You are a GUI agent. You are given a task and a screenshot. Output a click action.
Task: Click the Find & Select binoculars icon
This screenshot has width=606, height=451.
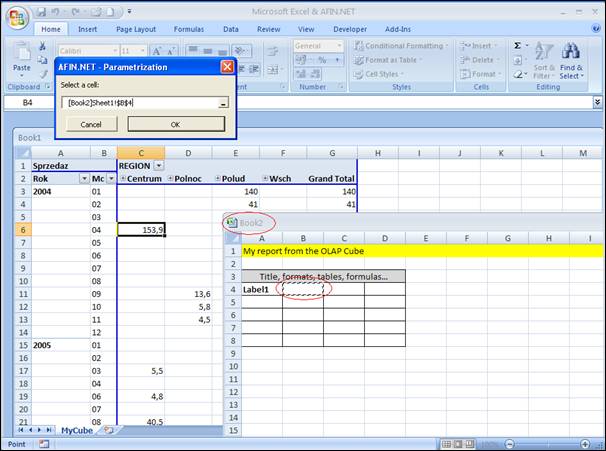click(571, 51)
